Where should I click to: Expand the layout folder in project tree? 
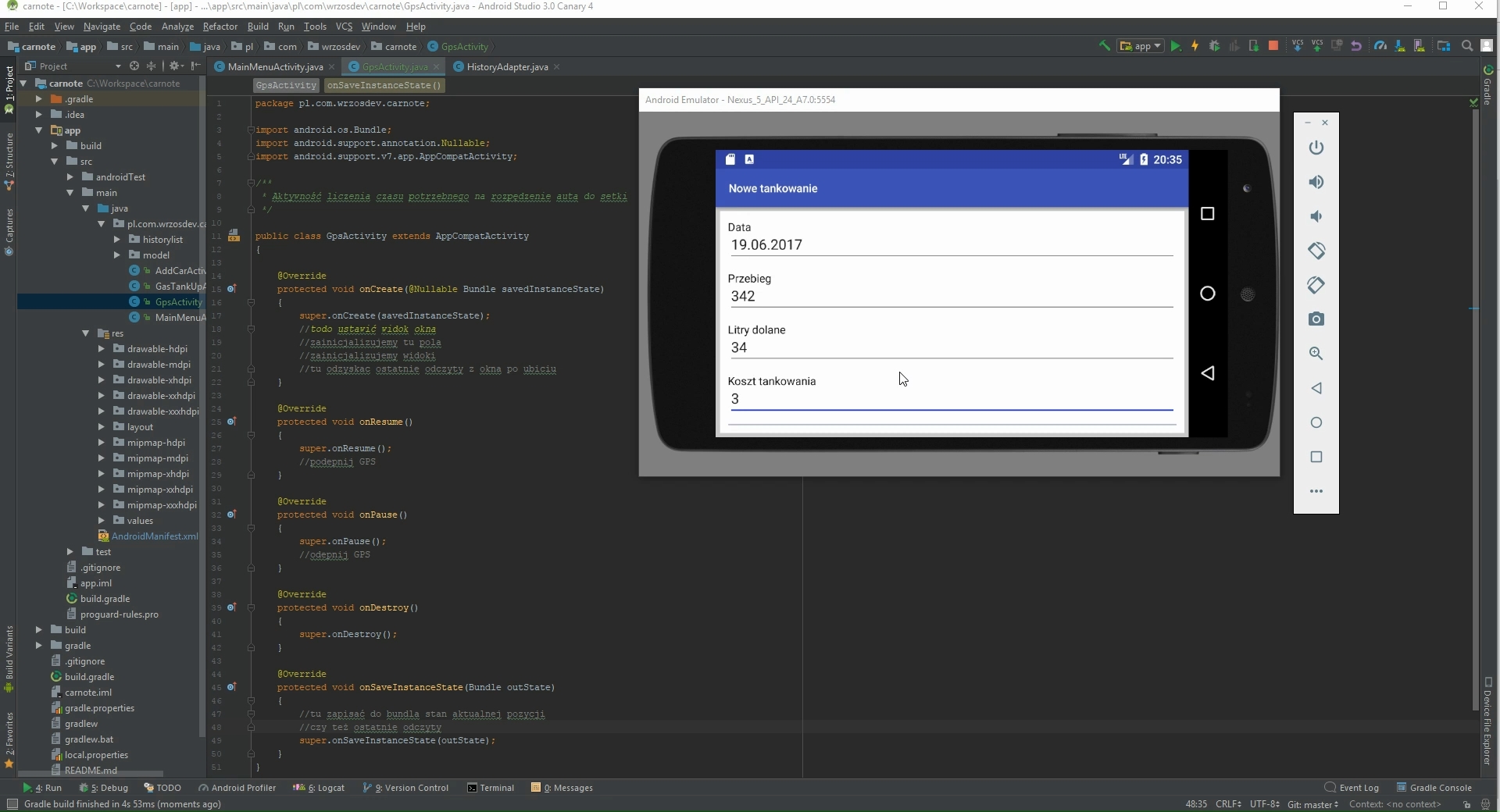click(102, 427)
